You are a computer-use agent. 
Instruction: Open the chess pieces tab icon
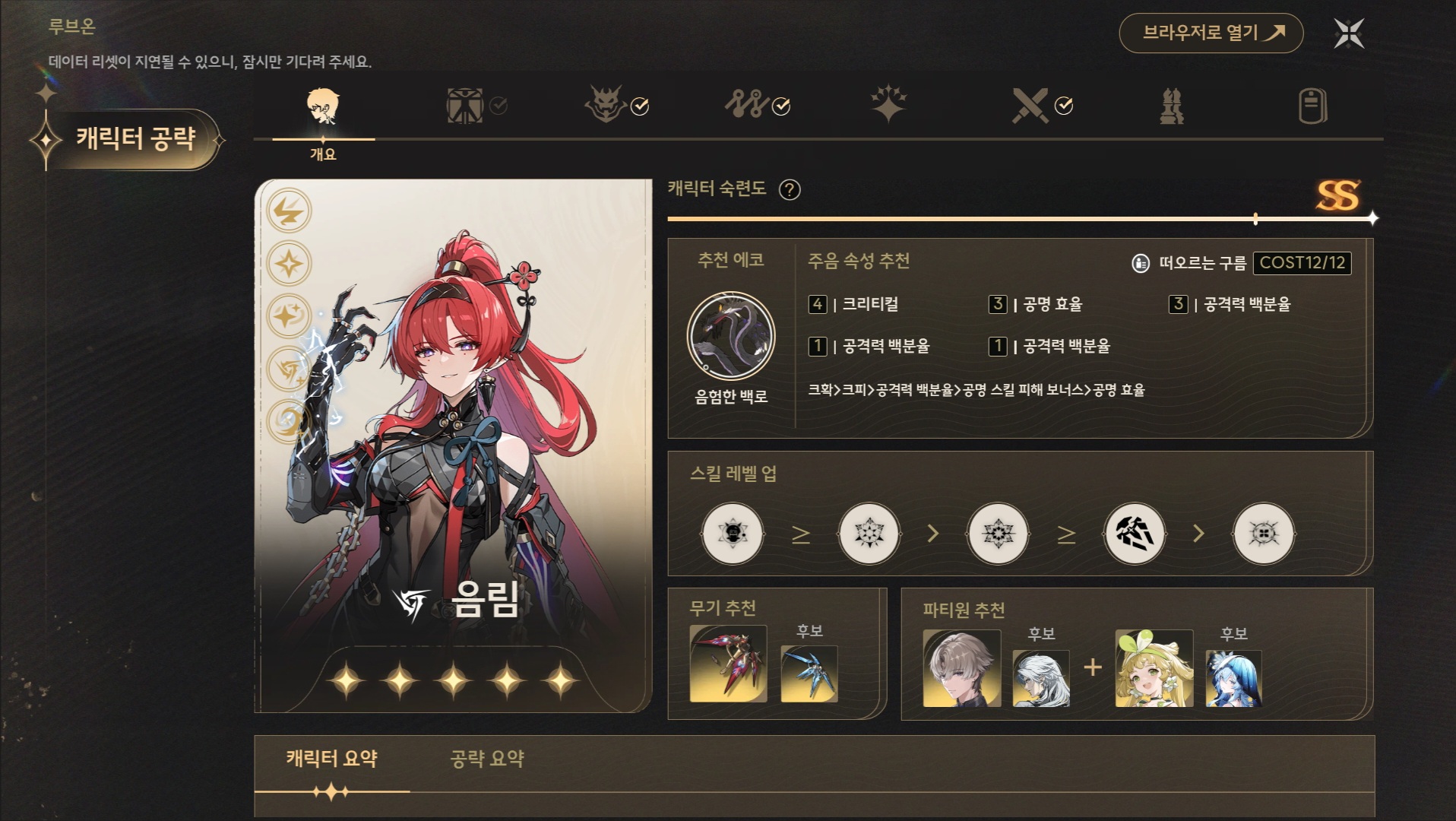pyautogui.click(x=1171, y=106)
